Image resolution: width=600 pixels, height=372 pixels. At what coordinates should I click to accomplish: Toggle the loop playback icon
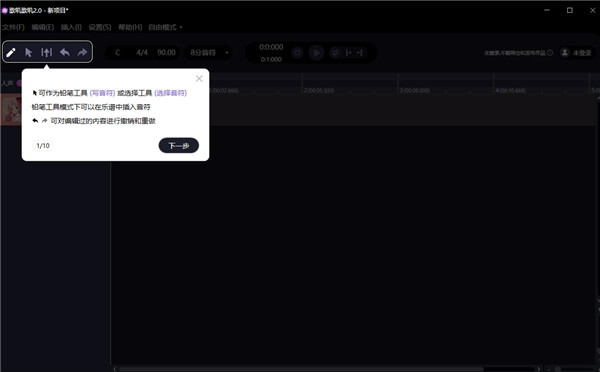point(335,52)
